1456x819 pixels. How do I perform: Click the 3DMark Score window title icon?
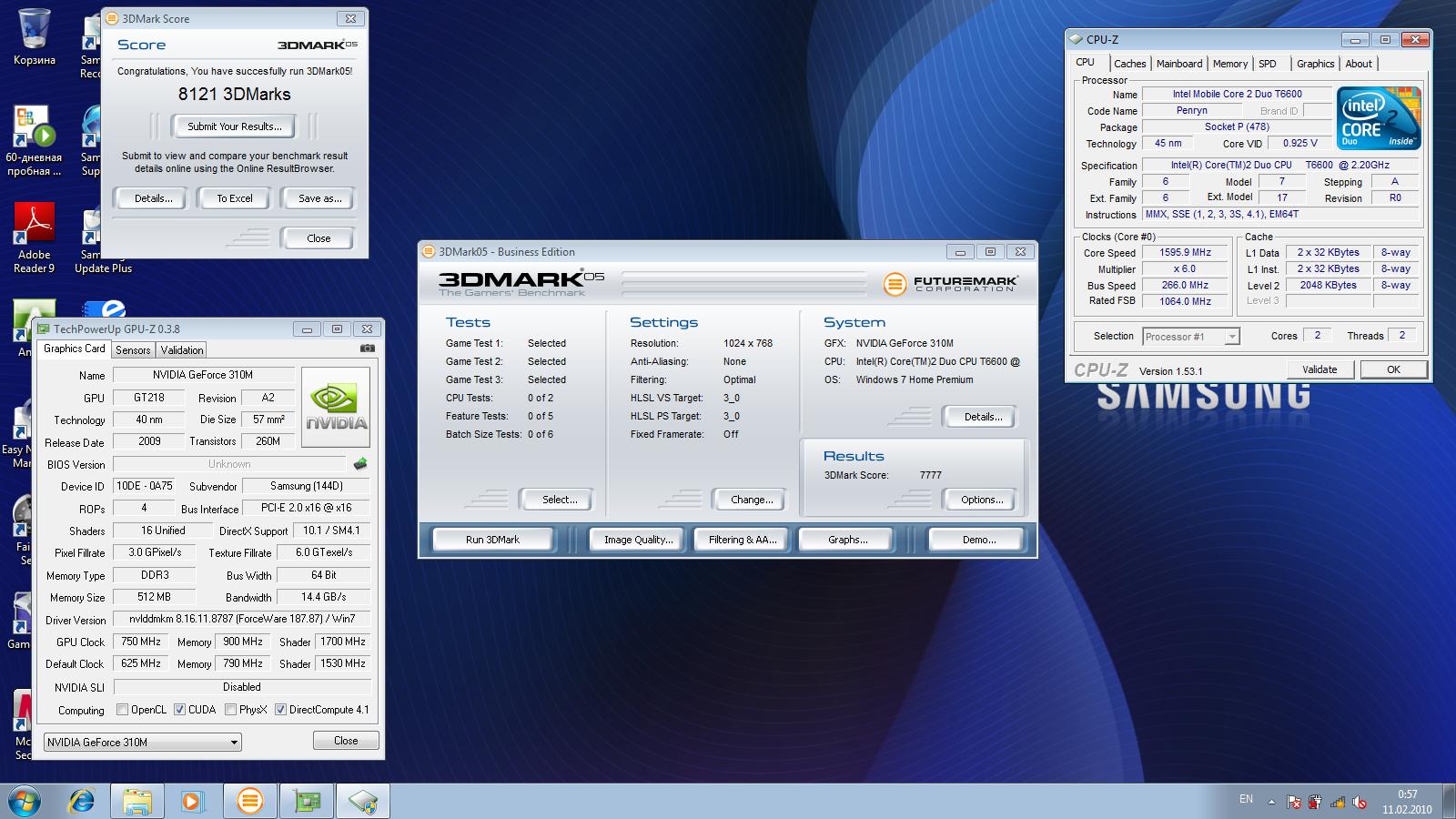pos(112,18)
